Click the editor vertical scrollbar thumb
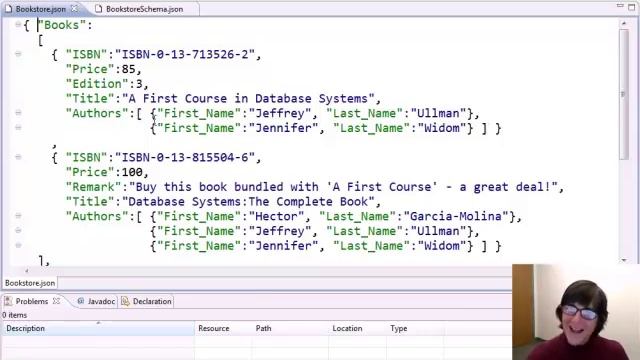Screen dimensions: 640x360 click(624, 94)
